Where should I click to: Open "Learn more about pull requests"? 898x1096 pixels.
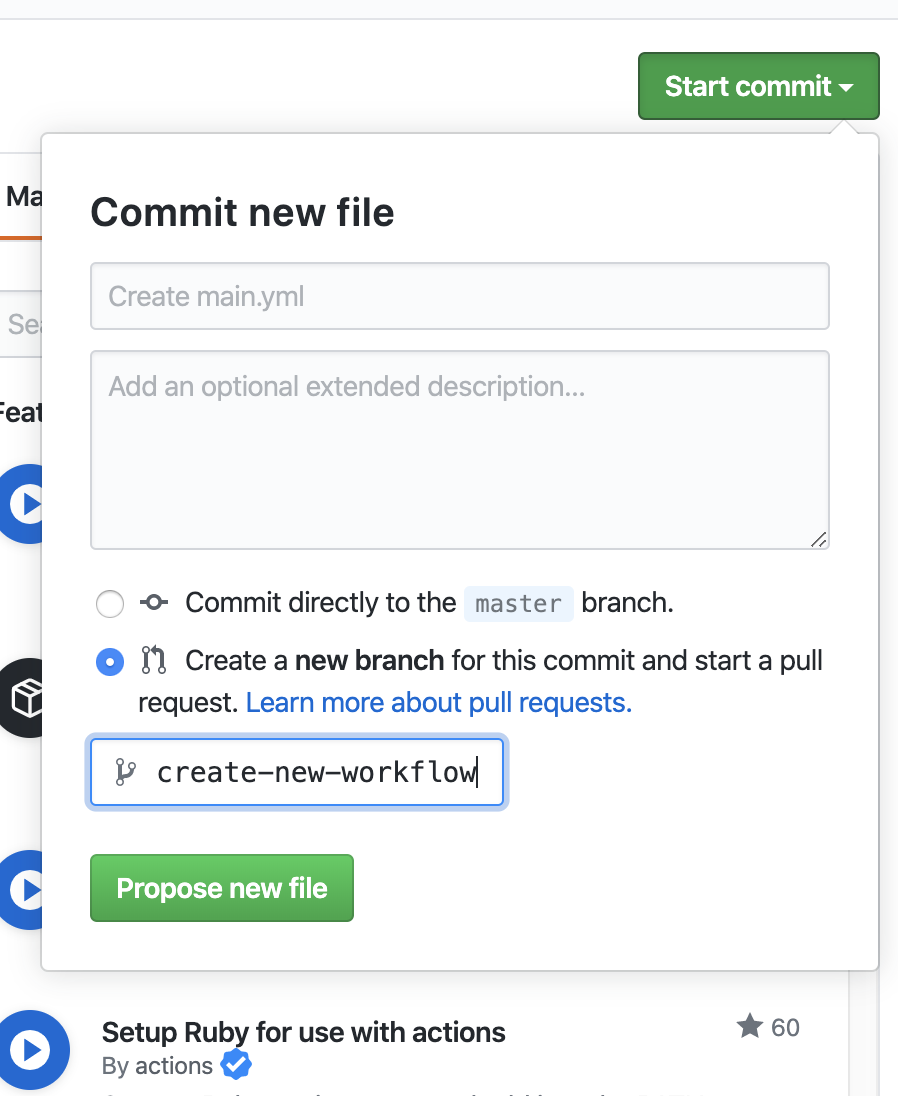pos(438,702)
